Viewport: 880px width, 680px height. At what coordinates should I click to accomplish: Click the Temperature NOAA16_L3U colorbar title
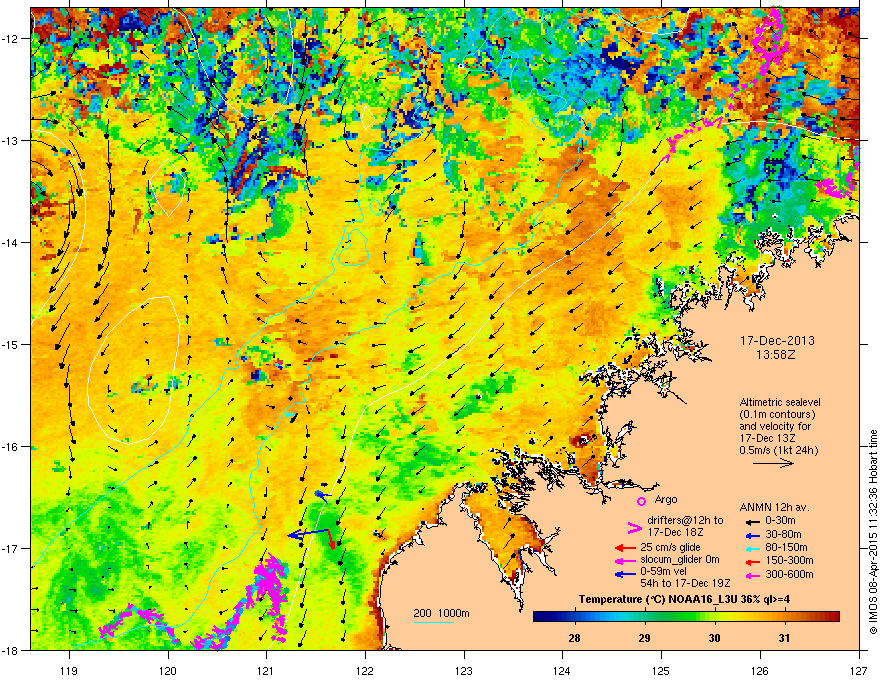(685, 599)
